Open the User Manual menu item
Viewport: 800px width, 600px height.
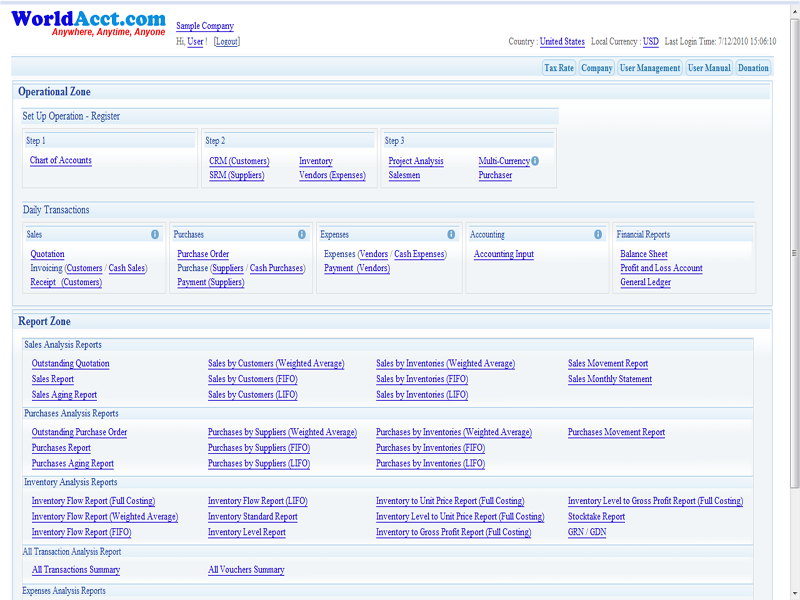click(x=709, y=68)
